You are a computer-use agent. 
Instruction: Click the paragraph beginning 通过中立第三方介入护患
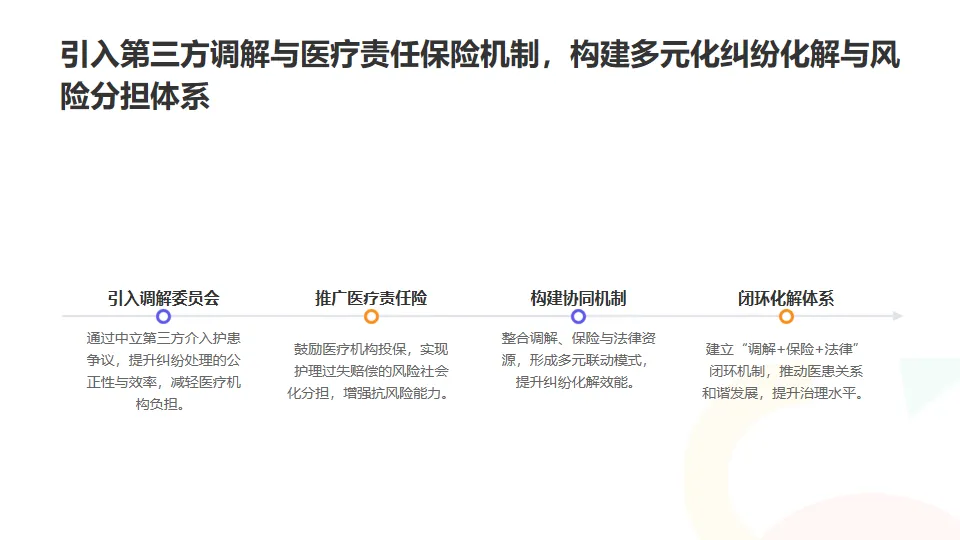point(163,371)
